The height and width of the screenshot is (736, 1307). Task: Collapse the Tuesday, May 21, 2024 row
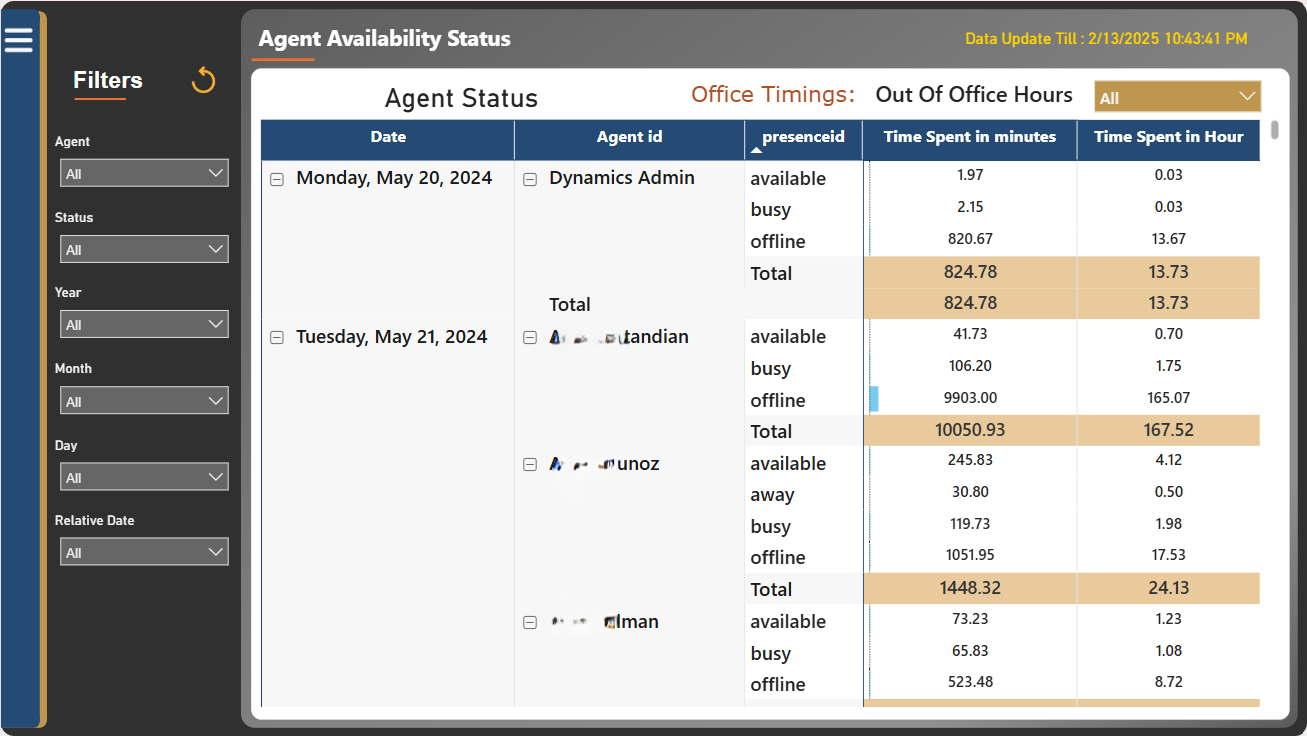tap(277, 338)
